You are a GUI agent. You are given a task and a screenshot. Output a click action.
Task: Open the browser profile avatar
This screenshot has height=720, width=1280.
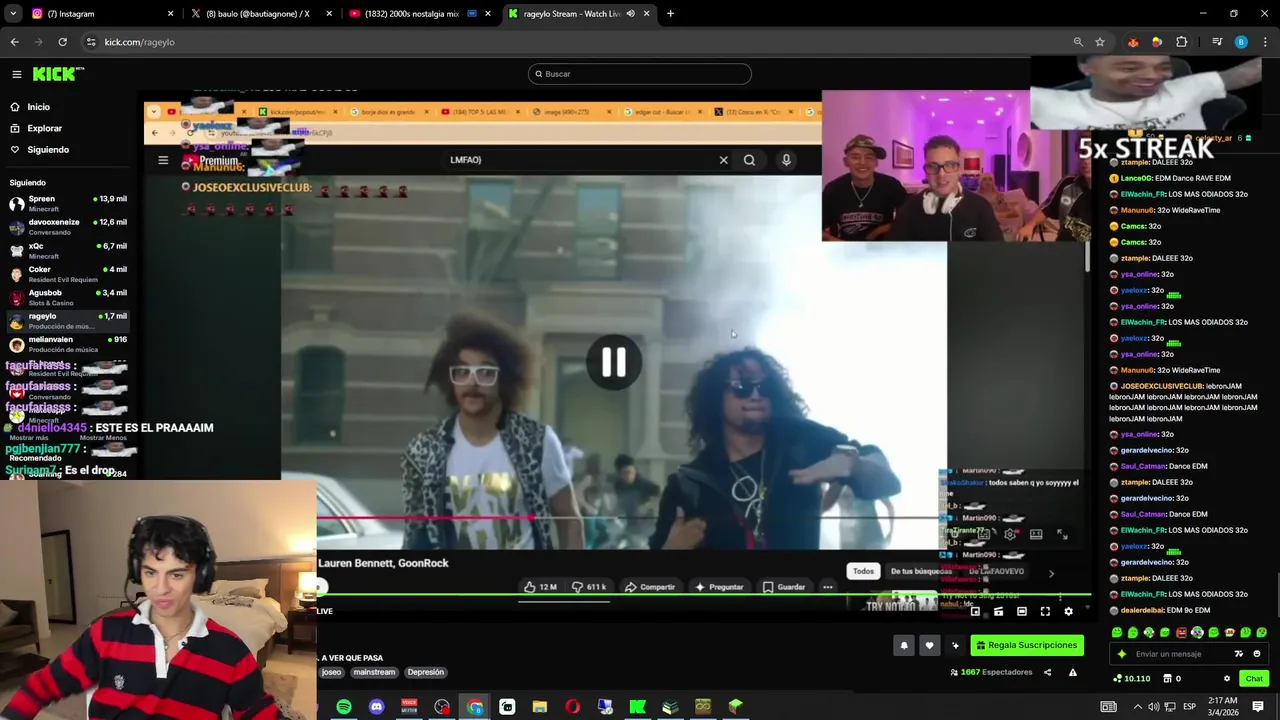(x=1241, y=42)
